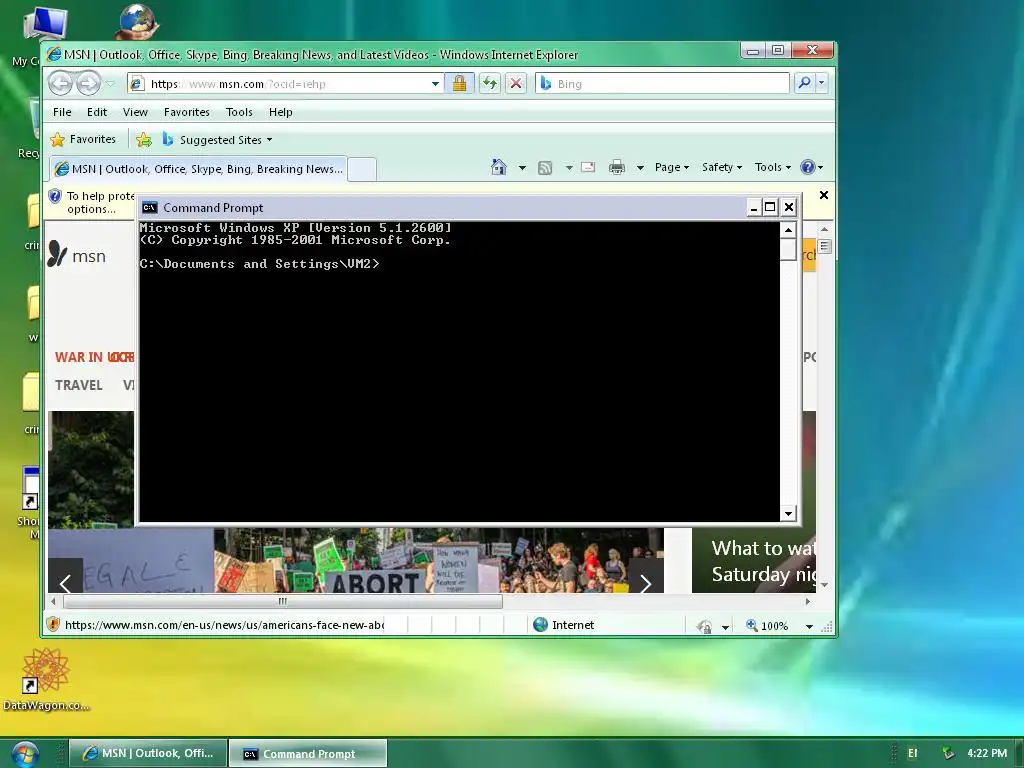This screenshot has height=768, width=1024.
Task: Select the MSN browser tab
Action: click(x=199, y=169)
